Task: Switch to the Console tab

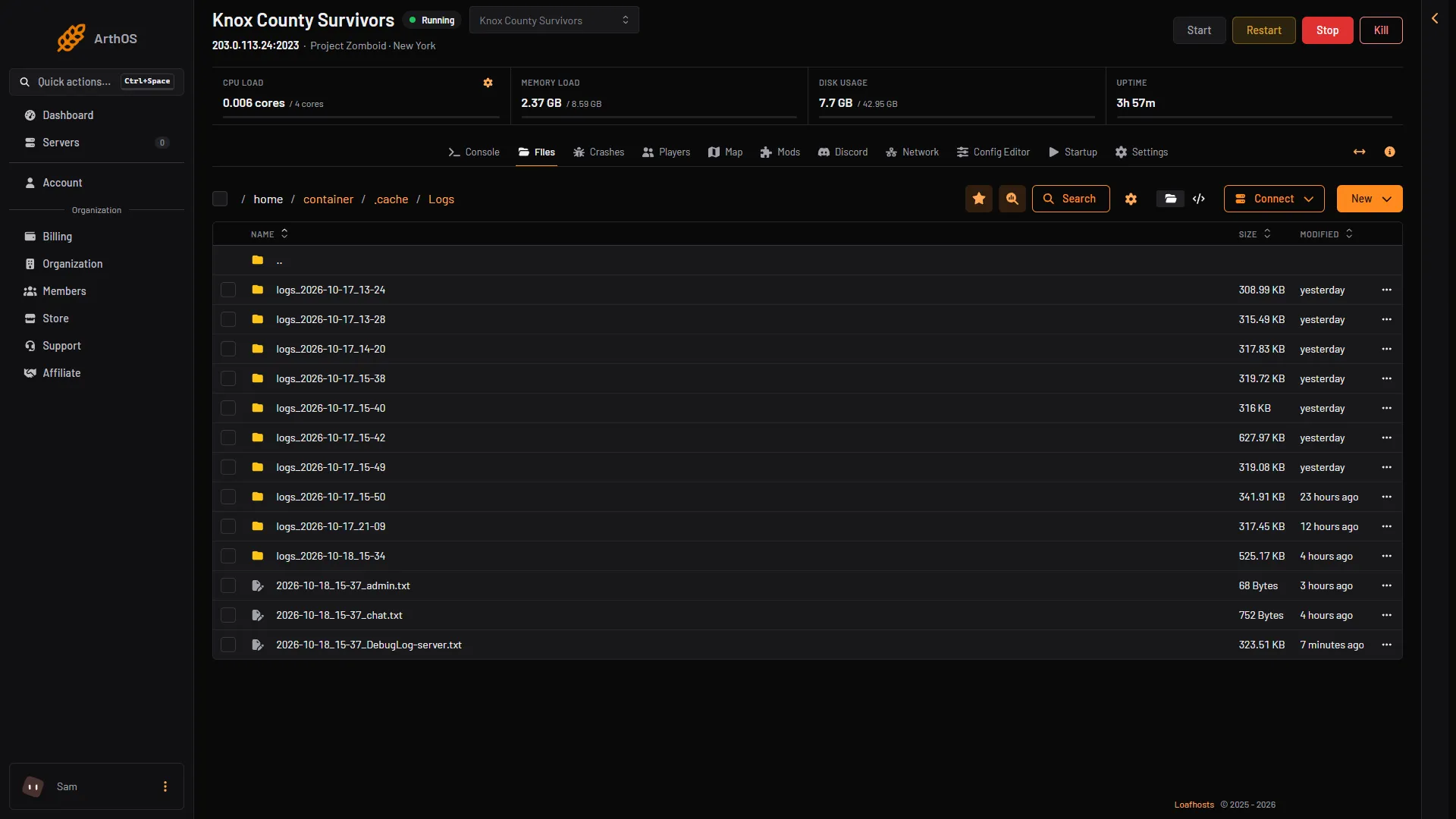Action: (x=474, y=152)
